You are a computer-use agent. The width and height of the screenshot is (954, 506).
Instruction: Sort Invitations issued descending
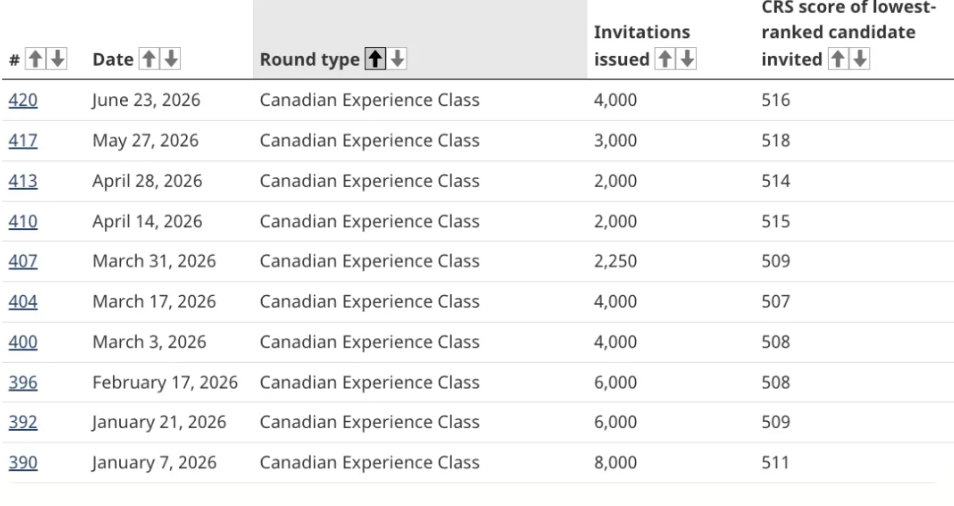[x=686, y=59]
